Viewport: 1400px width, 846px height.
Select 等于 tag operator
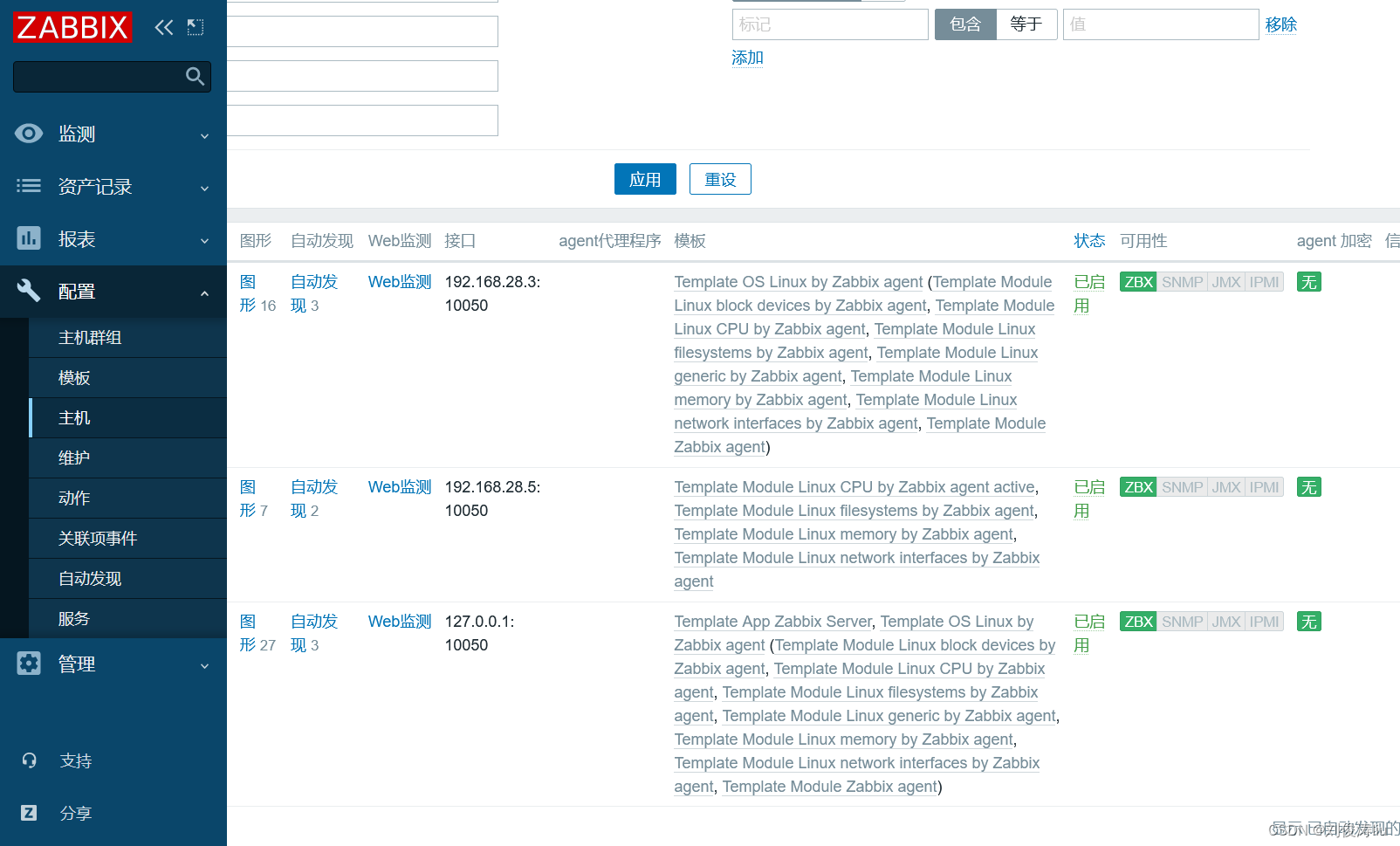pyautogui.click(x=1026, y=24)
